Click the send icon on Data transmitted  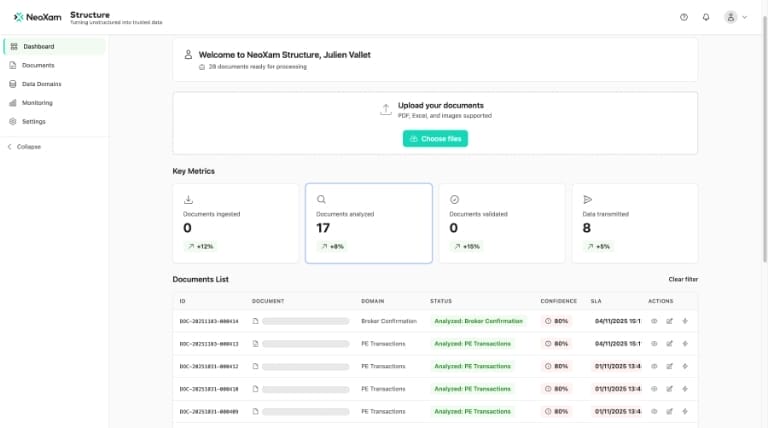(588, 199)
